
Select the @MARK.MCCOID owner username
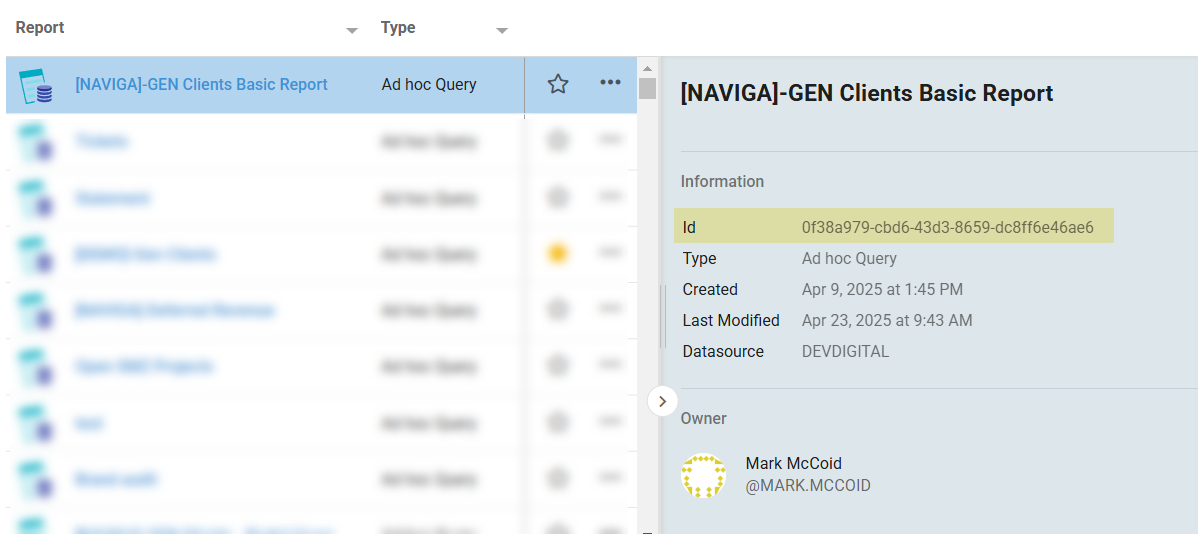pos(808,486)
